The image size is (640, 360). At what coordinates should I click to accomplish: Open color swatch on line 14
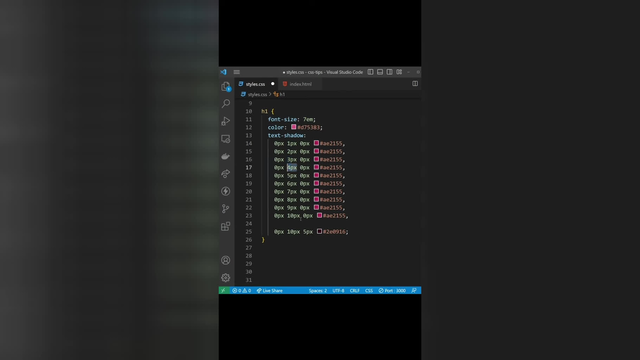[316, 143]
